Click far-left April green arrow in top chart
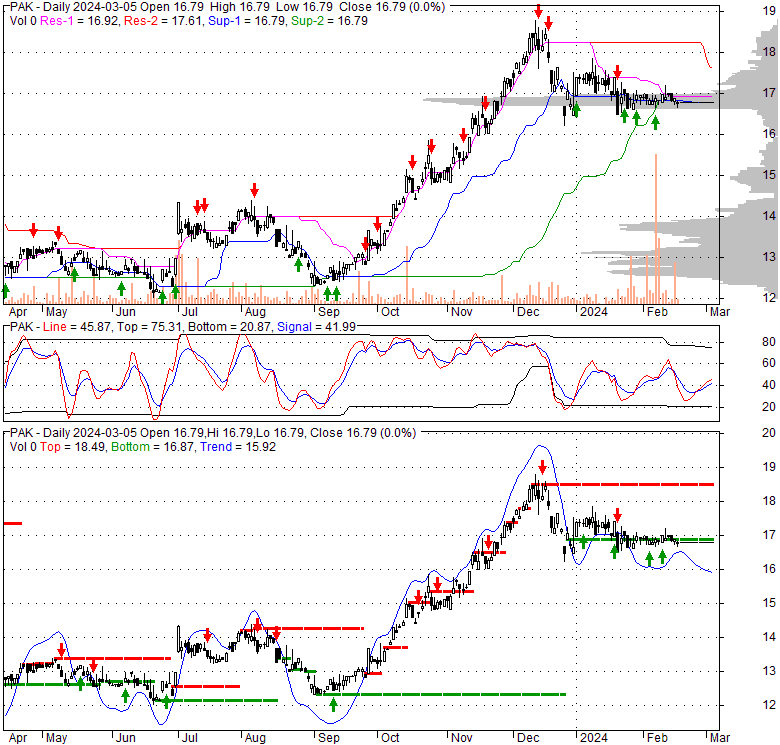The height and width of the screenshot is (745, 780). 6,291
